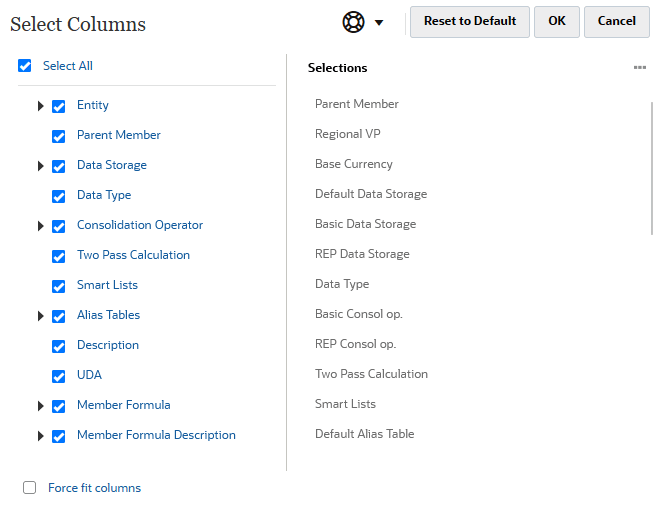This screenshot has width=660, height=506.
Task: Uncheck the UDA column checkbox
Action: click(x=59, y=376)
